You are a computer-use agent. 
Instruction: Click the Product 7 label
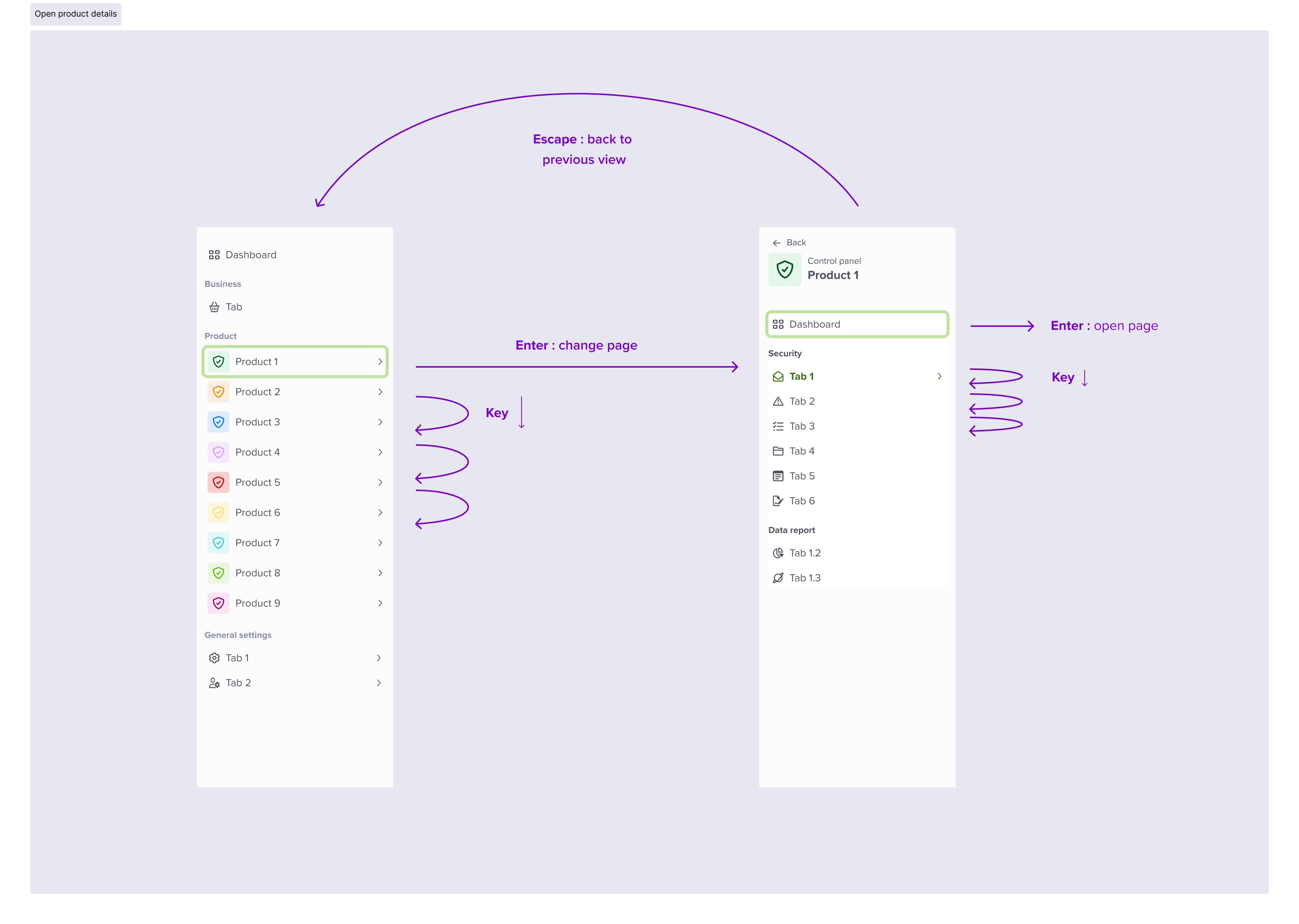pyautogui.click(x=258, y=543)
